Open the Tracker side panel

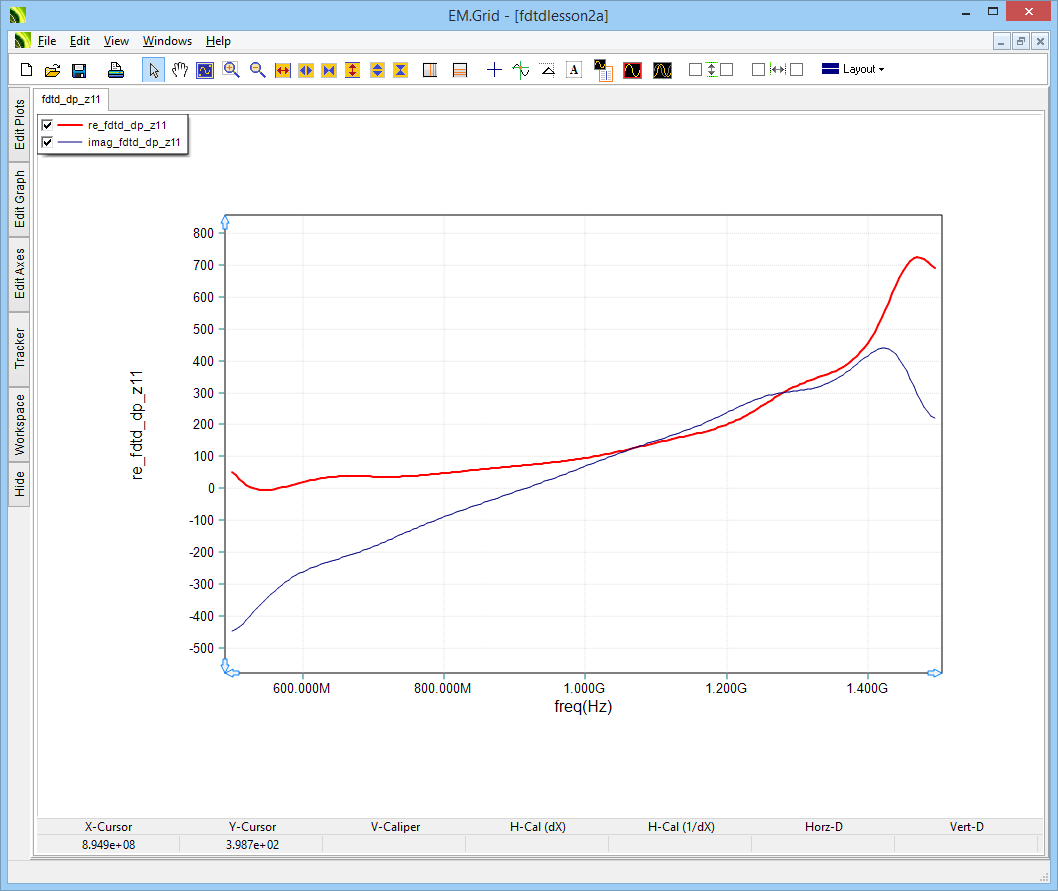(x=20, y=349)
